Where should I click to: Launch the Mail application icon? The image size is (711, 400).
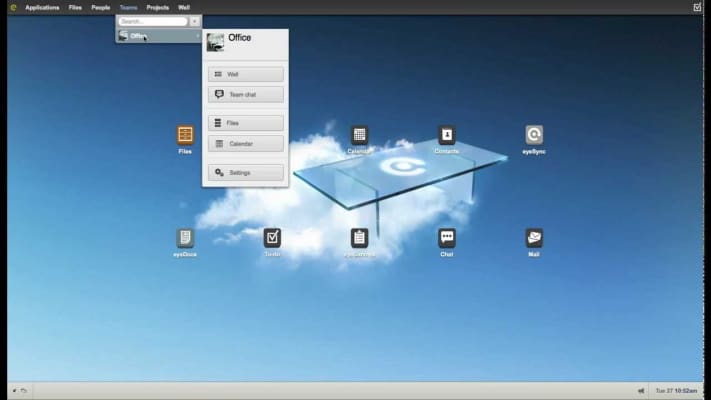click(x=534, y=238)
